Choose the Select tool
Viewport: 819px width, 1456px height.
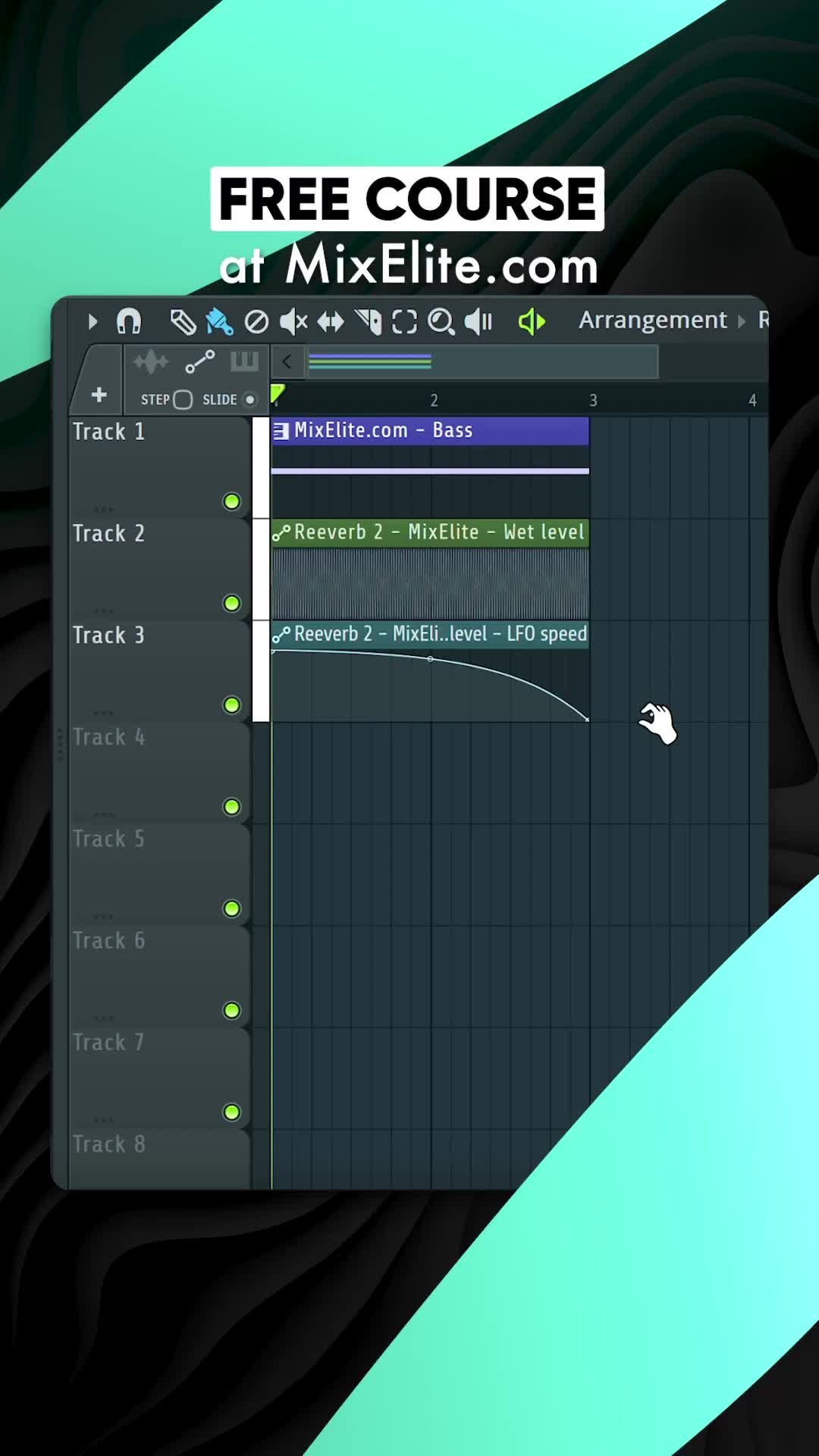pos(404,322)
